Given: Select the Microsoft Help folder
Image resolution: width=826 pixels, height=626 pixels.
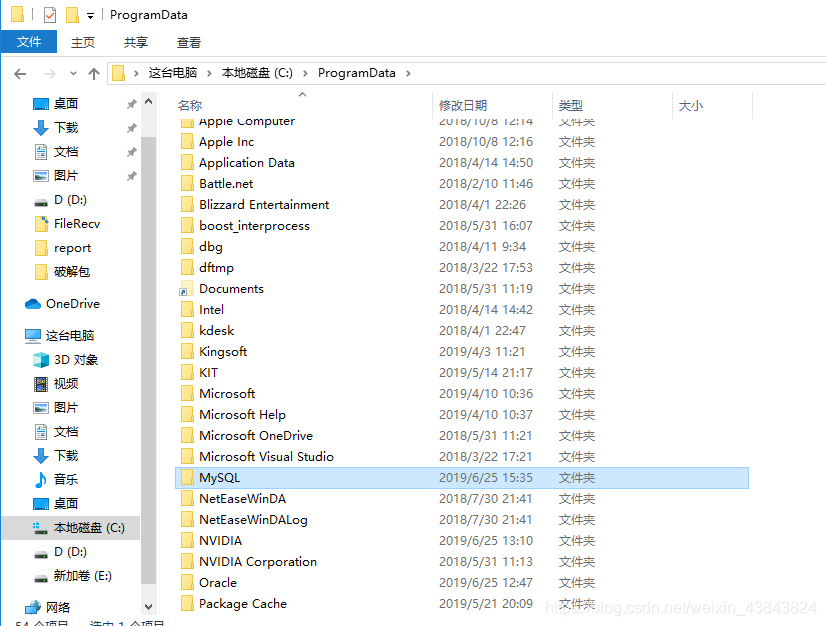Looking at the screenshot, I should (x=242, y=415).
